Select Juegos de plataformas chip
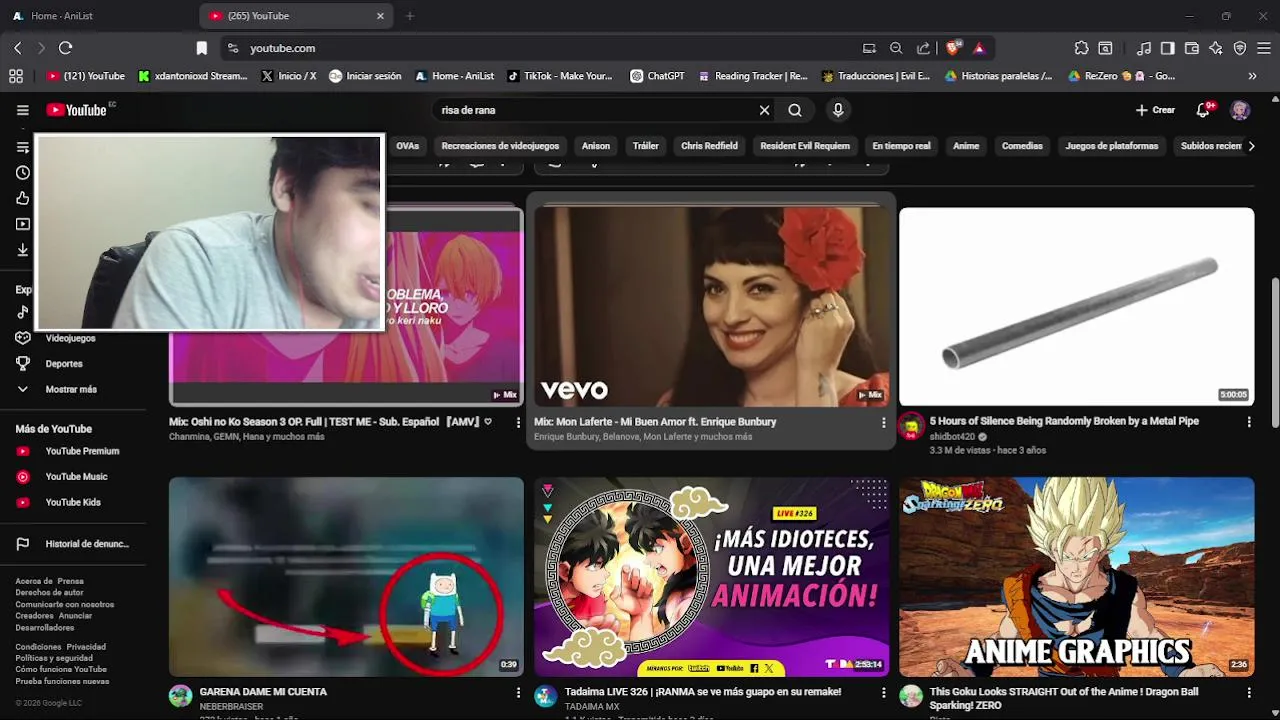Screen dimensions: 1280x720 click(x=1112, y=146)
